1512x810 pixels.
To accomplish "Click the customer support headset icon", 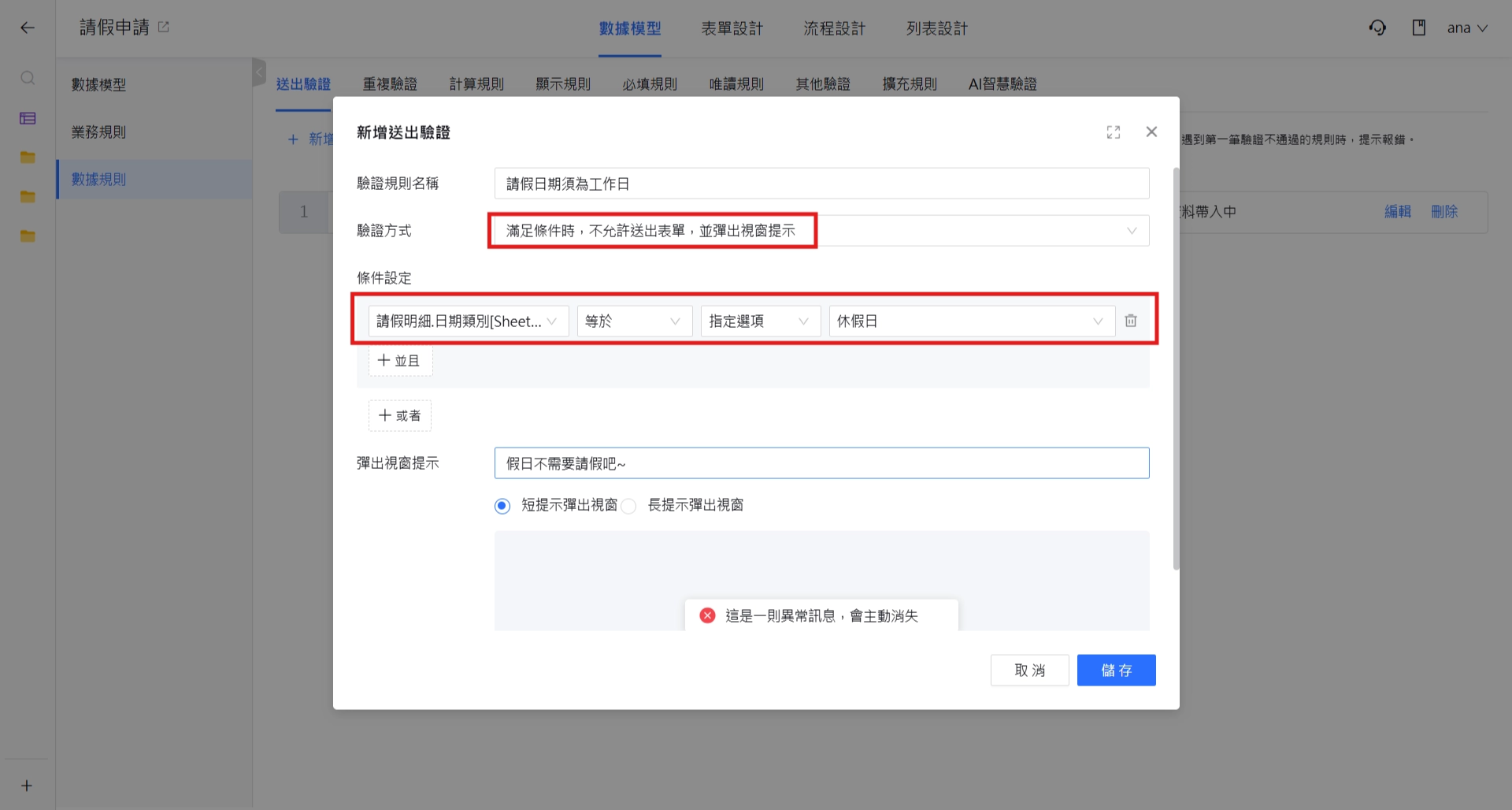I will tap(1377, 28).
